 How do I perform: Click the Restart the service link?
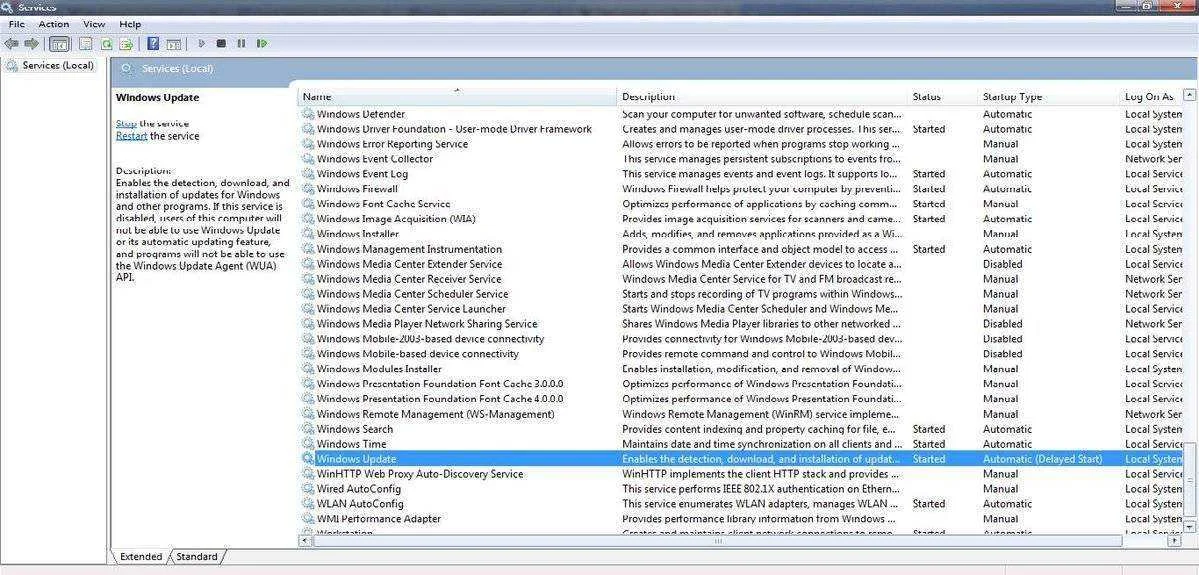pos(132,136)
